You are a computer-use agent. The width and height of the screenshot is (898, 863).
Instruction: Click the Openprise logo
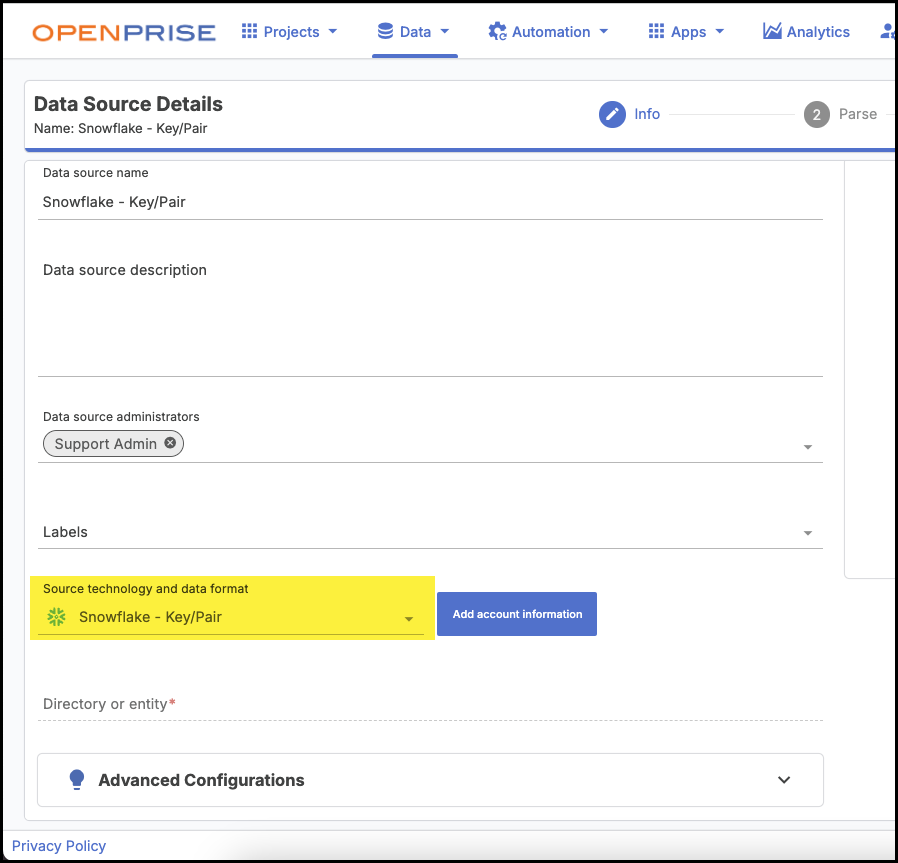click(124, 33)
